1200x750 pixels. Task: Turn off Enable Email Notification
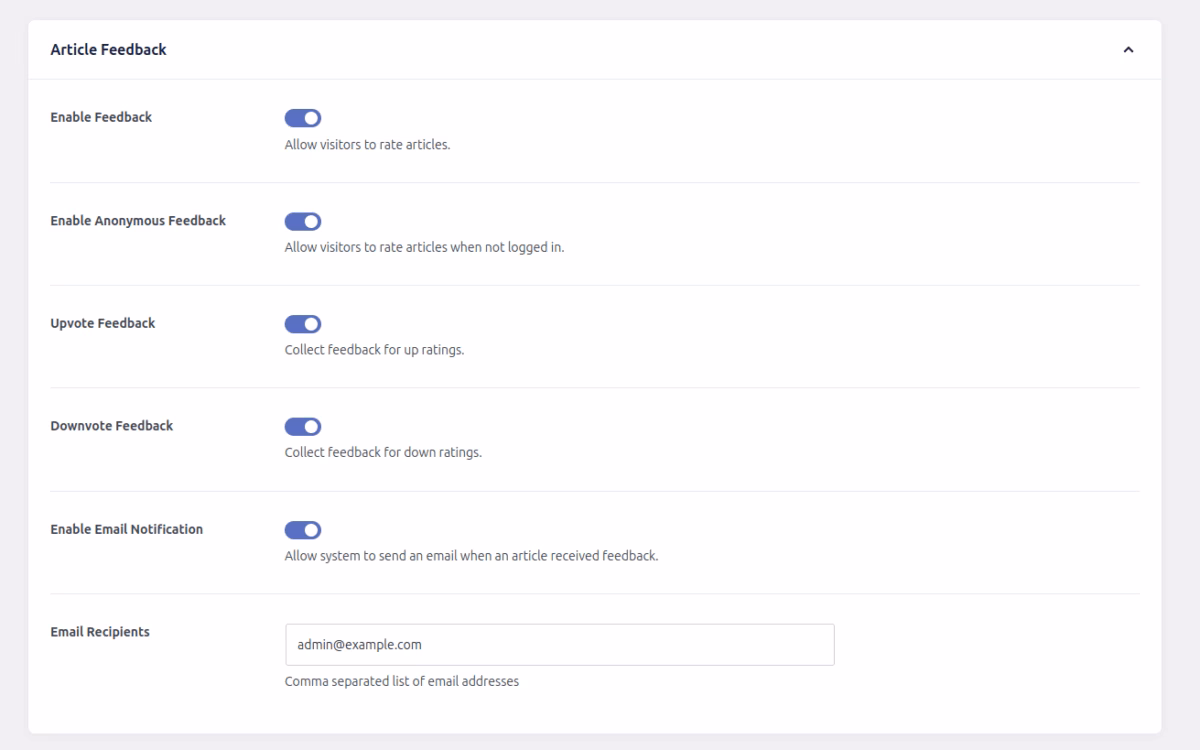tap(303, 529)
